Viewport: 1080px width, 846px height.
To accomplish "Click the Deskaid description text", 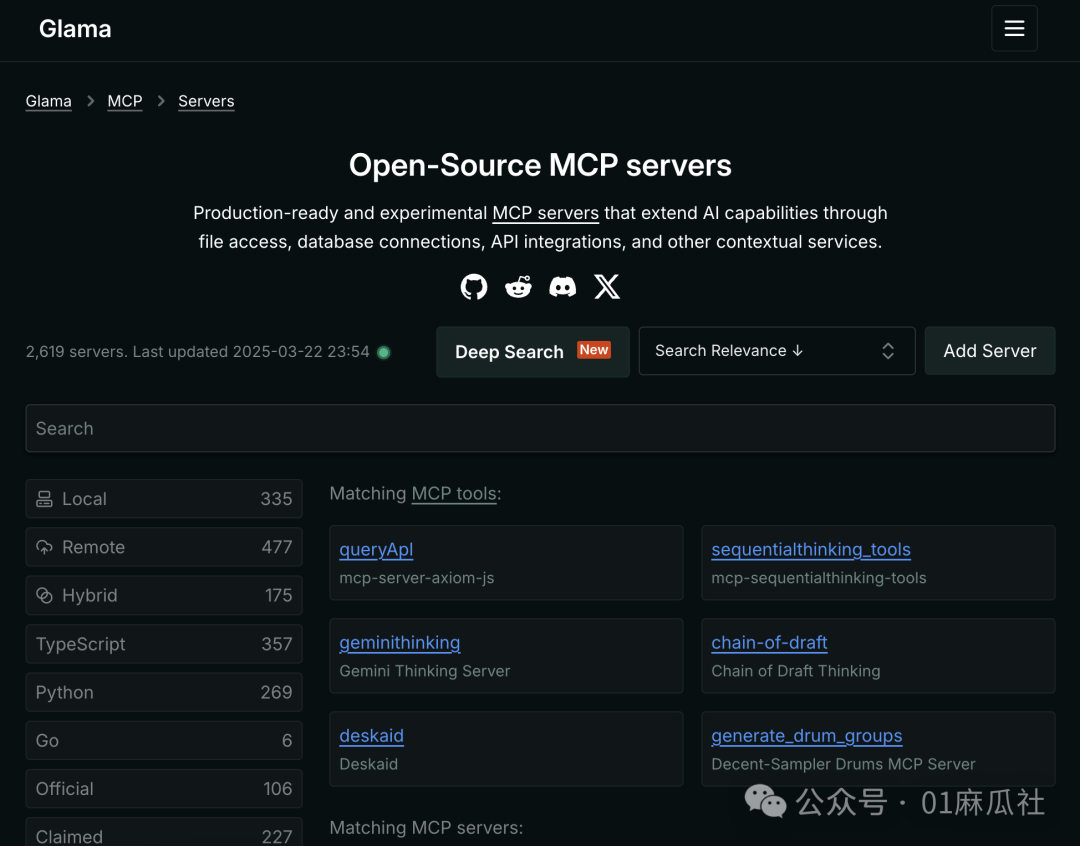I will point(368,764).
